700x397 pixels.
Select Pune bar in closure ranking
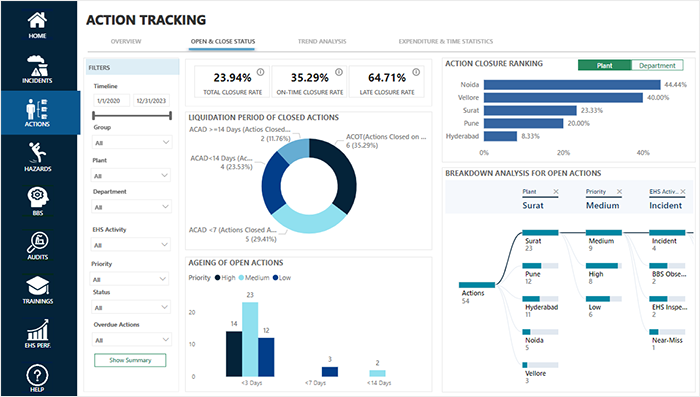pyautogui.click(x=524, y=124)
